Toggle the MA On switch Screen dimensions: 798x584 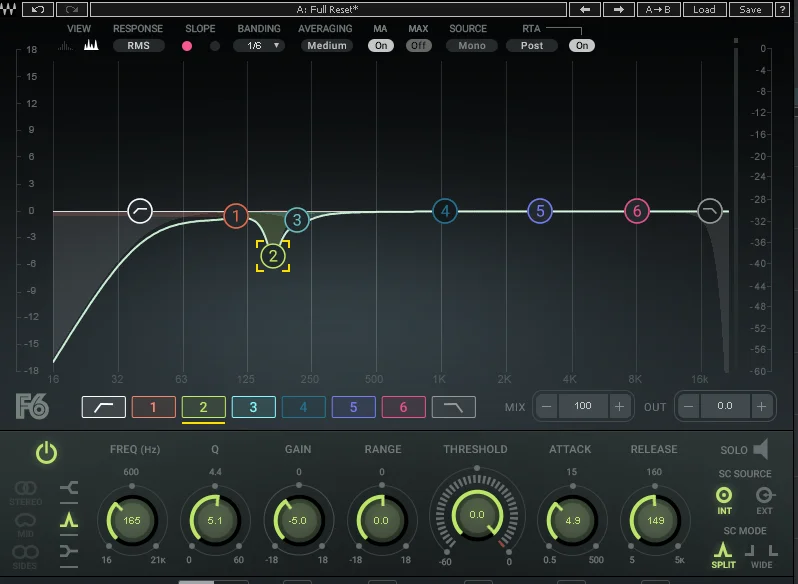click(381, 46)
